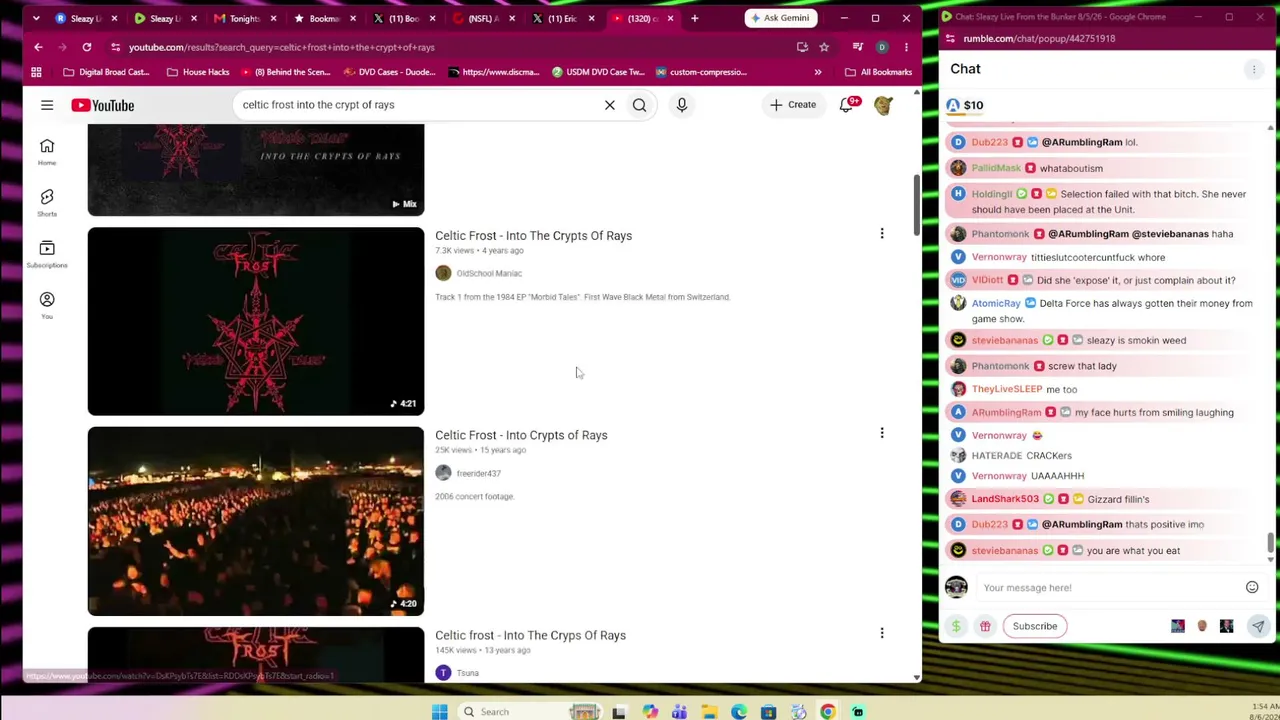
Task: Open options menu for the Tsuna video
Action: point(882,633)
